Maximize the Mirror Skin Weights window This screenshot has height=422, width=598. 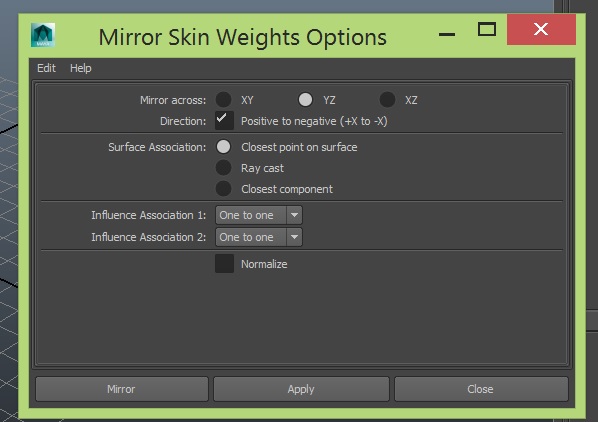pyautogui.click(x=487, y=29)
